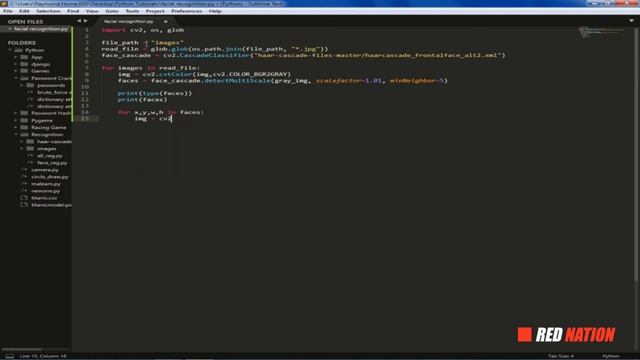The image size is (640, 360).
Task: Open all_reg.py in the sidebar
Action: [x=50, y=156]
